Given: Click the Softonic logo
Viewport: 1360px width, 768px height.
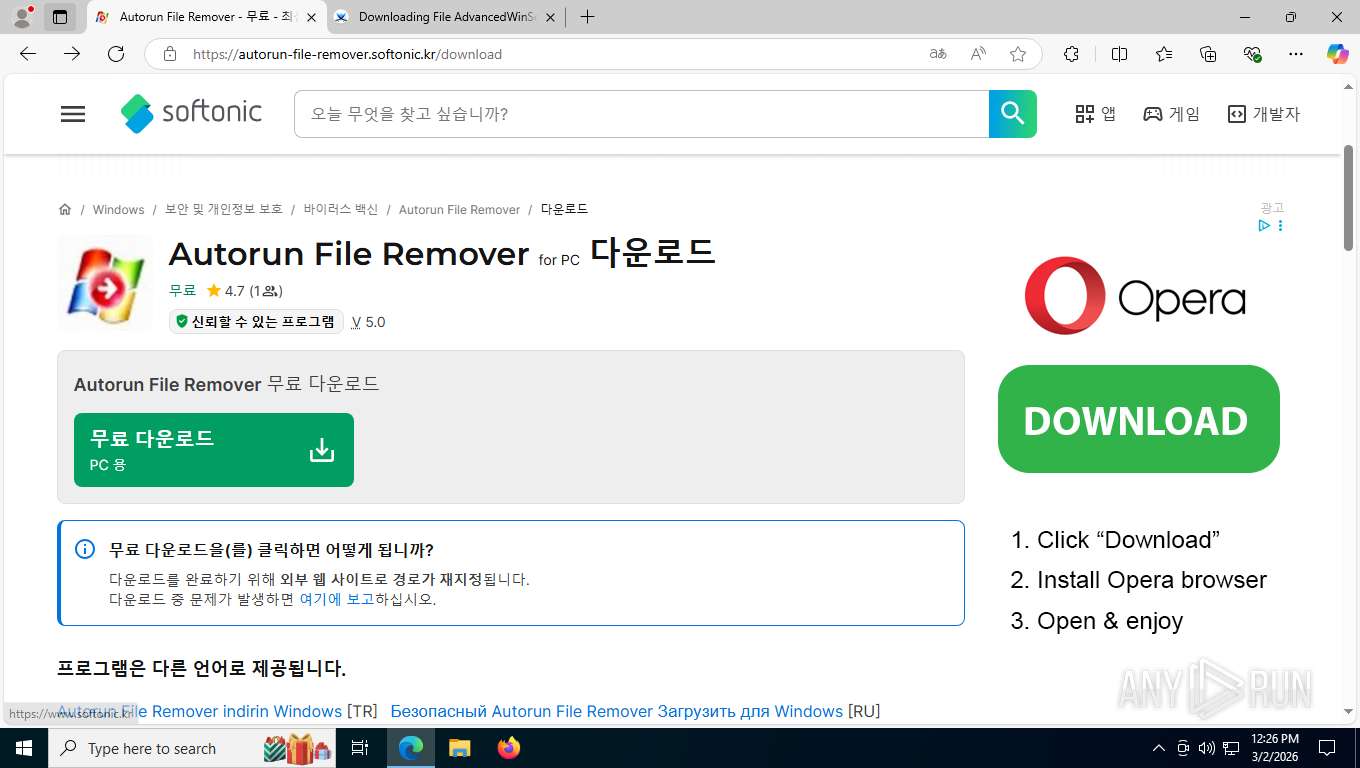Looking at the screenshot, I should coord(191,113).
